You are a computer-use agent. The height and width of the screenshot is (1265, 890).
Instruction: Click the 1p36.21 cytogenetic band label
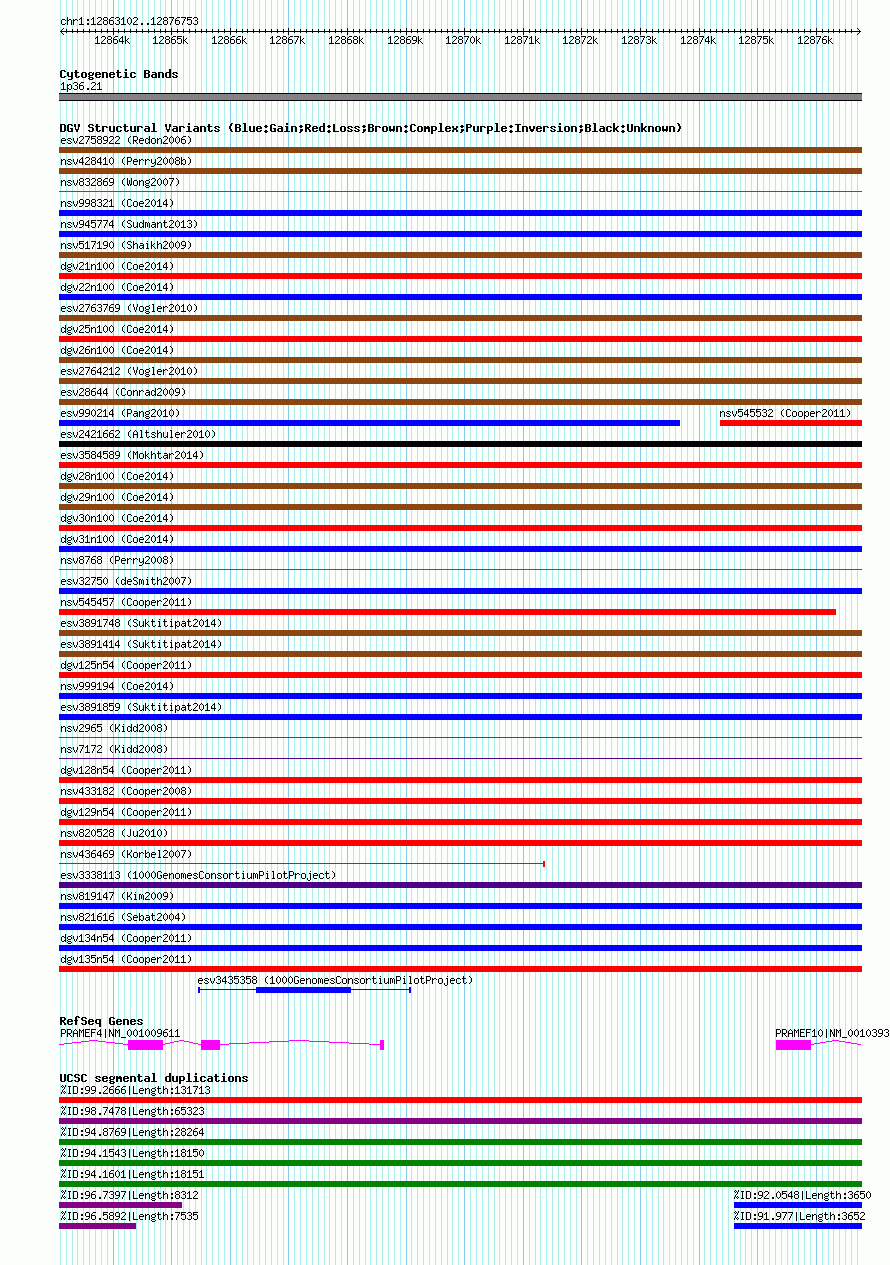point(81,86)
